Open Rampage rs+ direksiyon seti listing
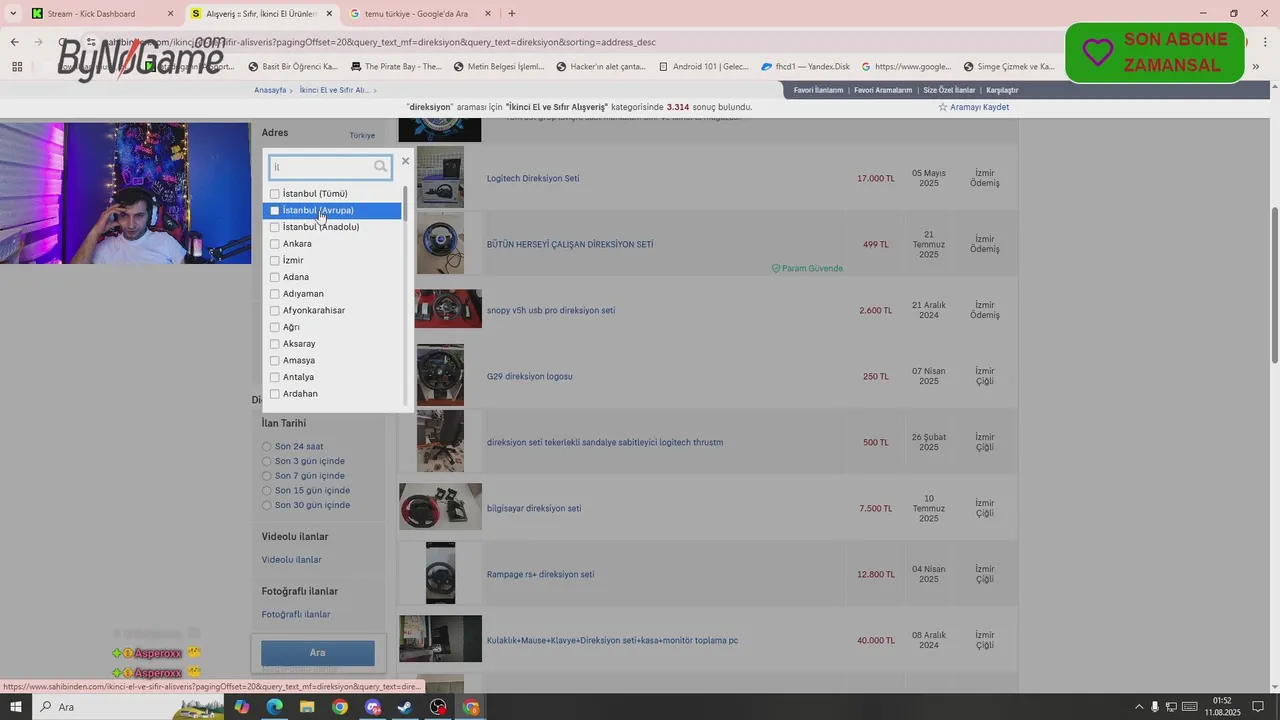The image size is (1280, 720). coord(541,575)
